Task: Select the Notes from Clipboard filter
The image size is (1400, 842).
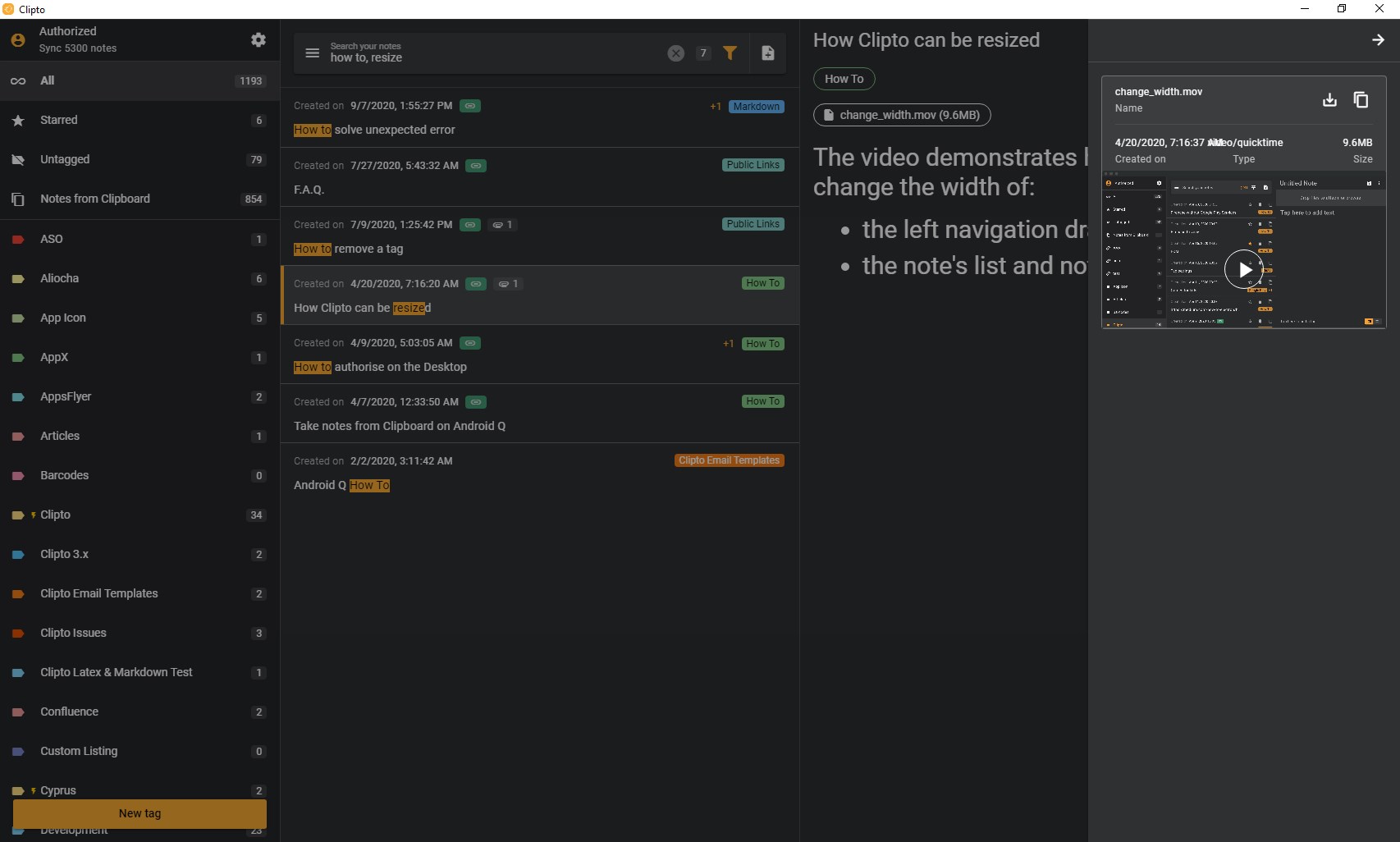Action: coord(95,199)
